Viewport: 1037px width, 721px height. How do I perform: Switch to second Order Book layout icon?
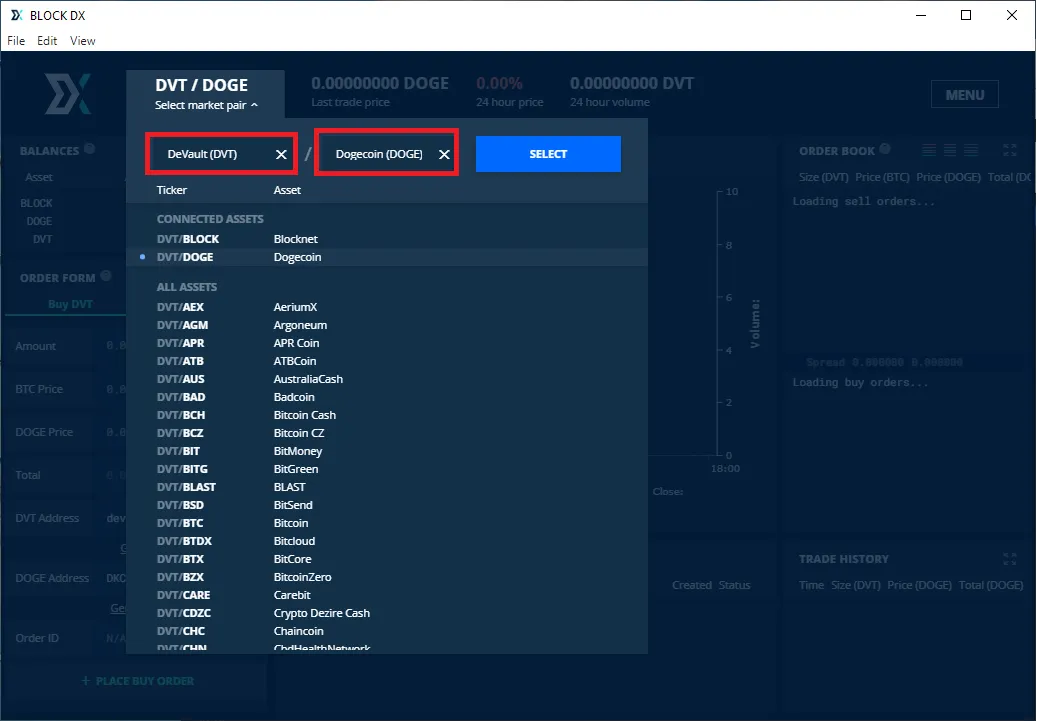[x=950, y=150]
